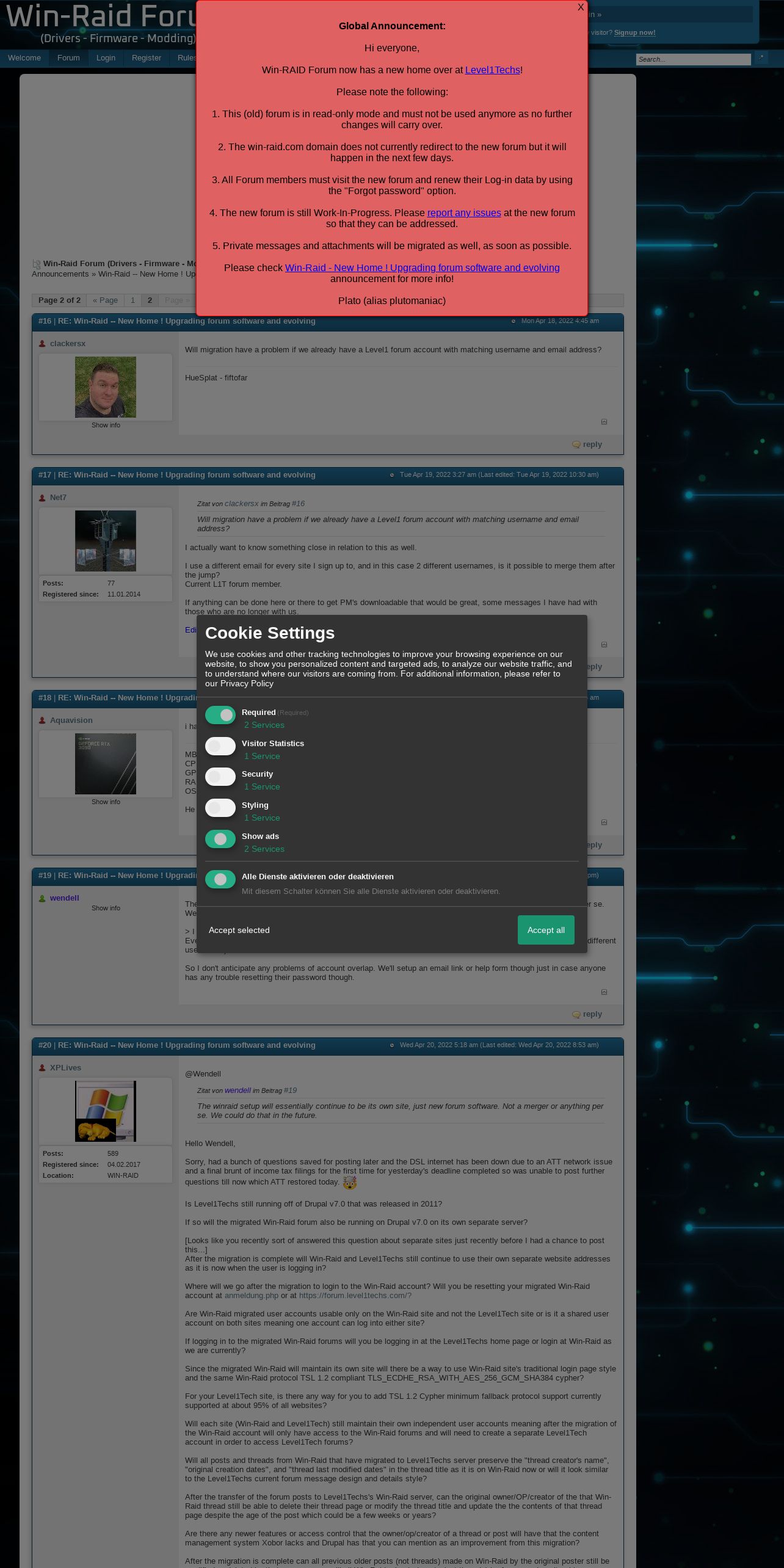Image resolution: width=784 pixels, height=1568 pixels.
Task: Open the Register menu item
Action: pyautogui.click(x=147, y=58)
